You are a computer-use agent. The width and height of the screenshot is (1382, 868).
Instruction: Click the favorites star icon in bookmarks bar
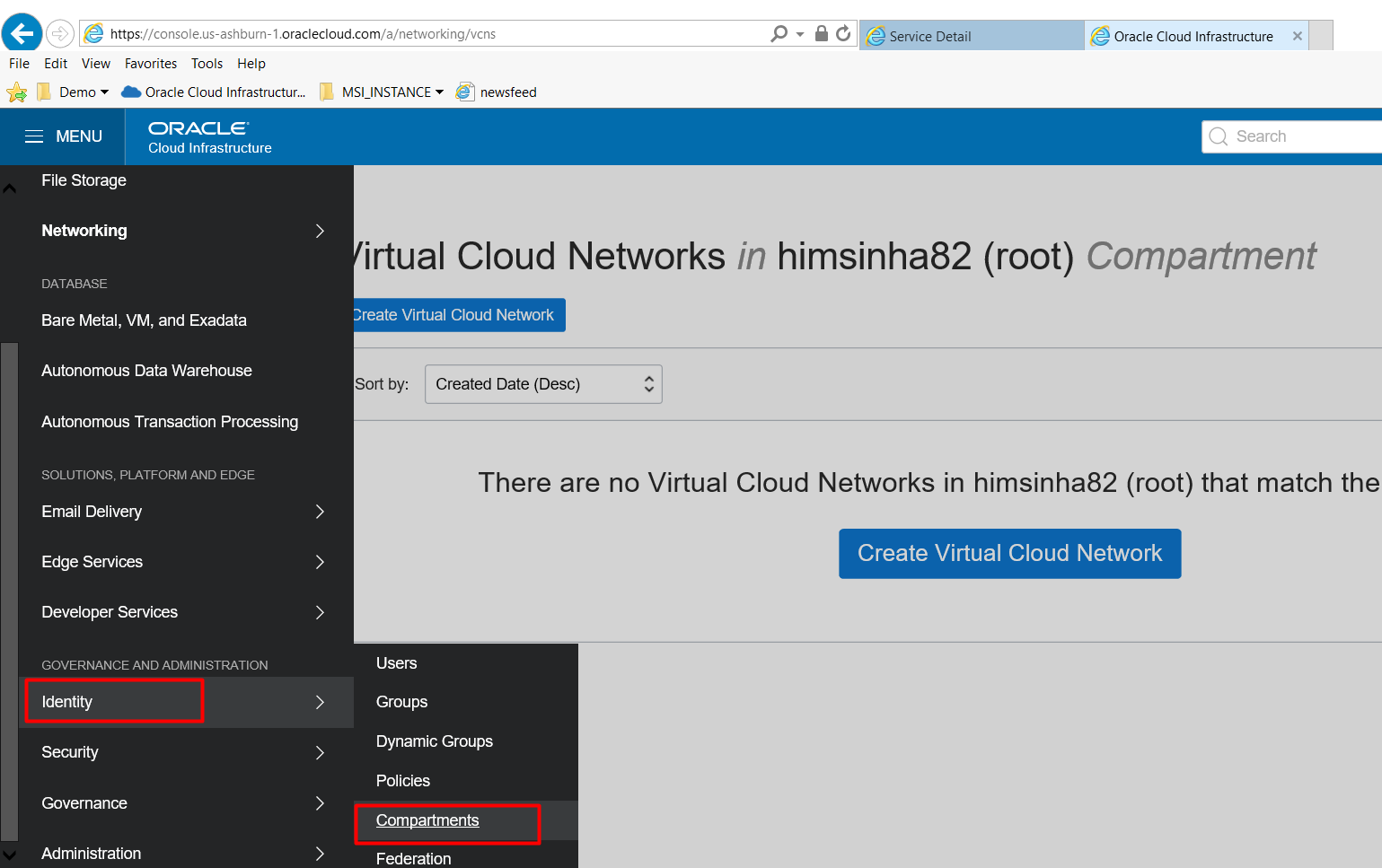point(16,92)
